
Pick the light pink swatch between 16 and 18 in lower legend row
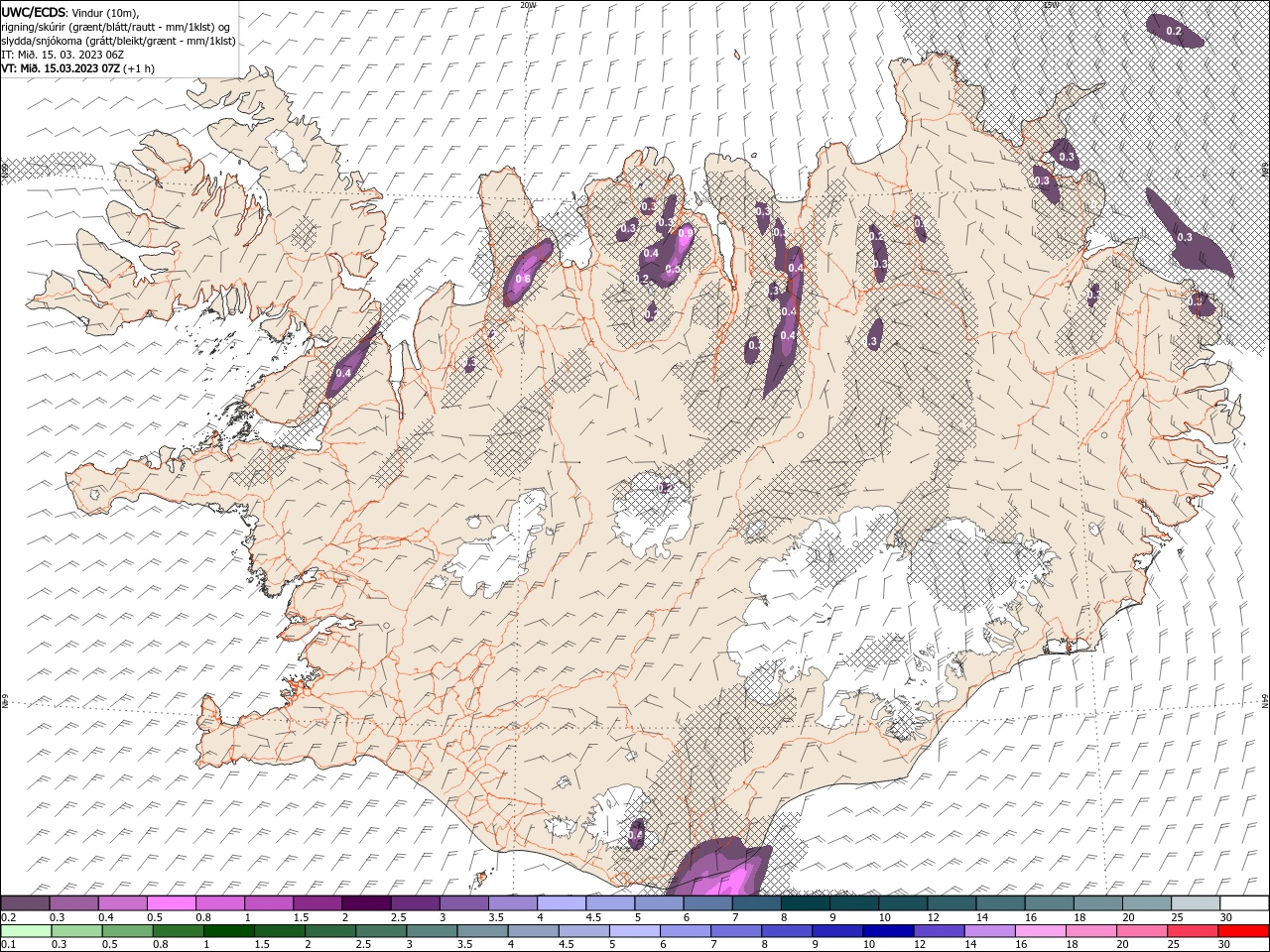click(1040, 931)
